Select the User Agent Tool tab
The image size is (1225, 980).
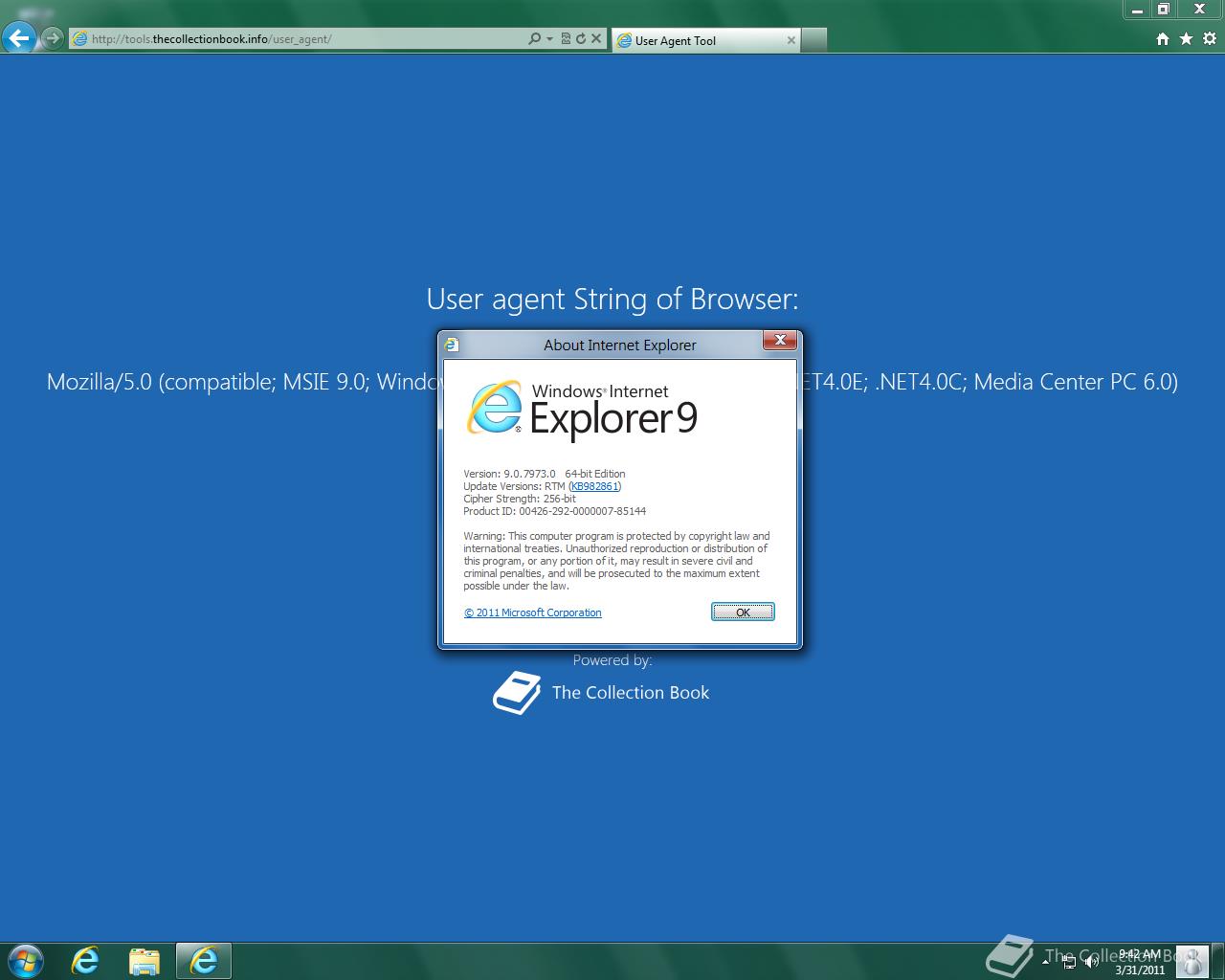(x=704, y=40)
